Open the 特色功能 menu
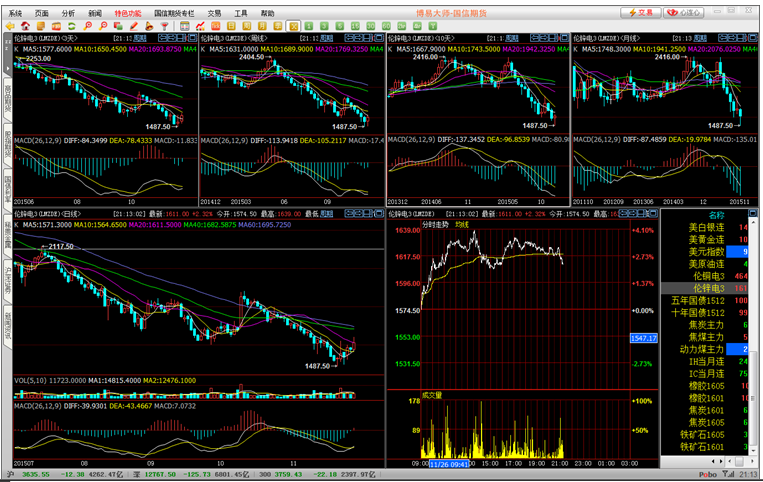 [128, 13]
